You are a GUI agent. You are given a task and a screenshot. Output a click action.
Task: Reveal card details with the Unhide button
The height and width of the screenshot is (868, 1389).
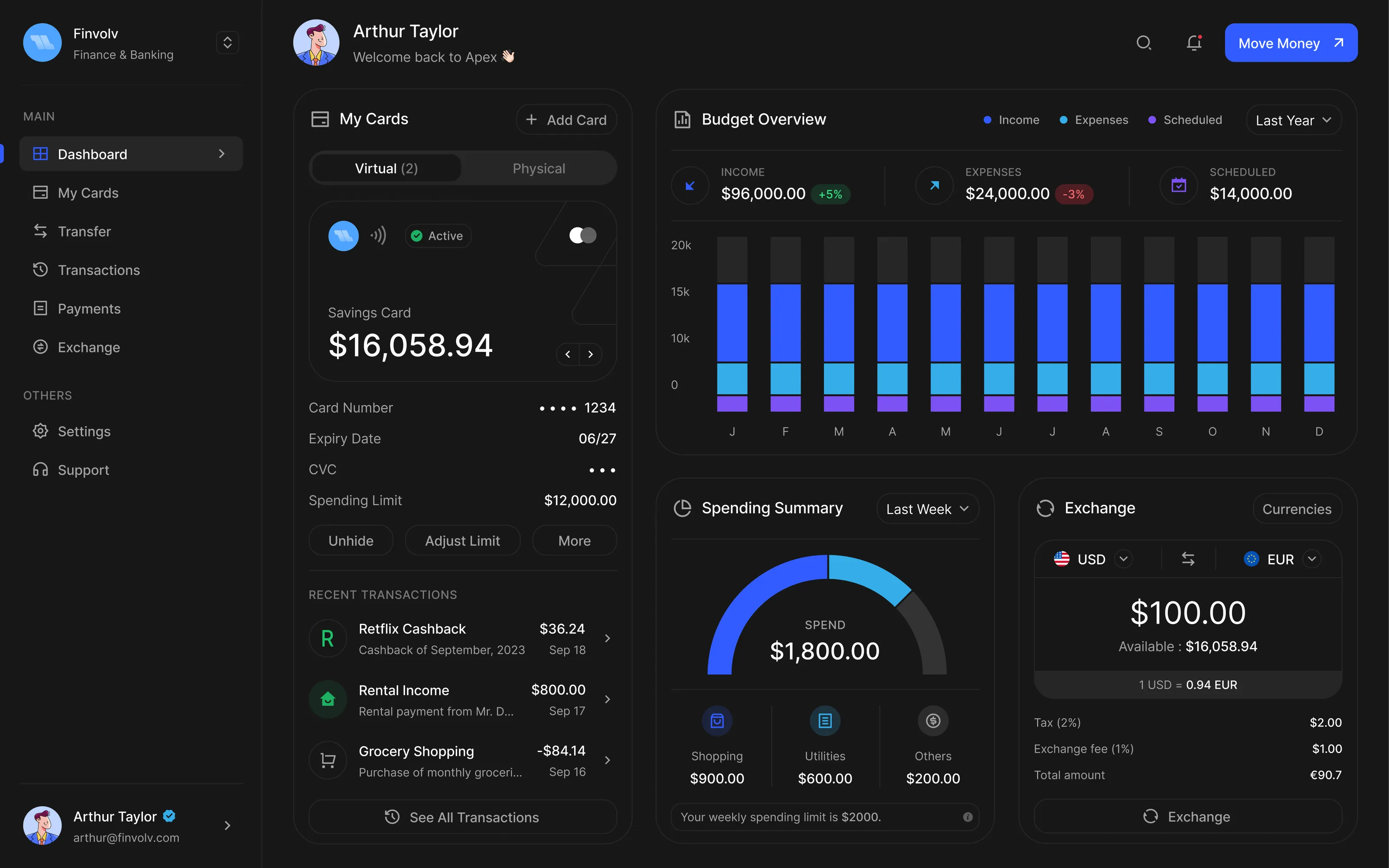[x=351, y=540]
